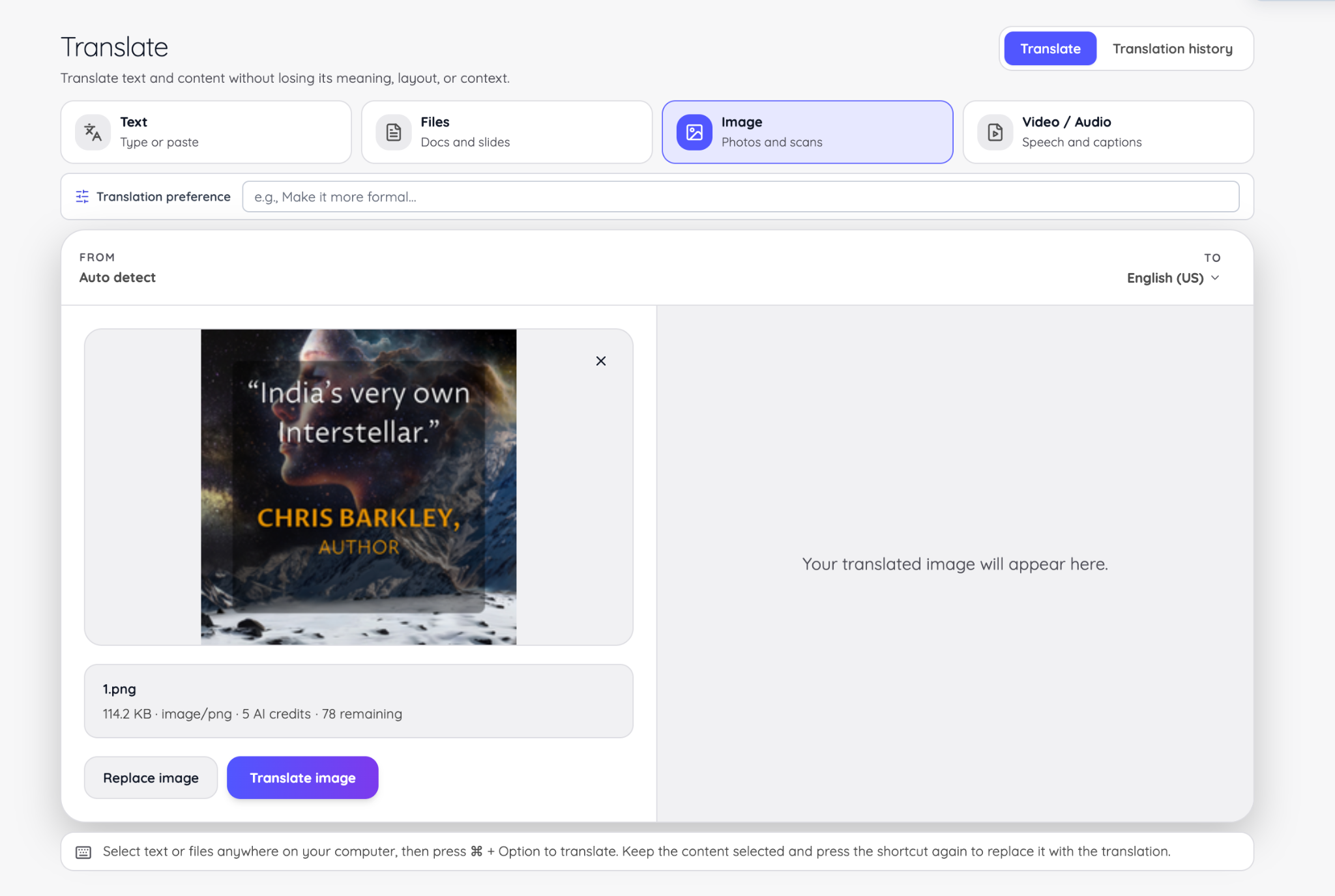
Task: Switch to Translation history tab
Action: (x=1172, y=49)
